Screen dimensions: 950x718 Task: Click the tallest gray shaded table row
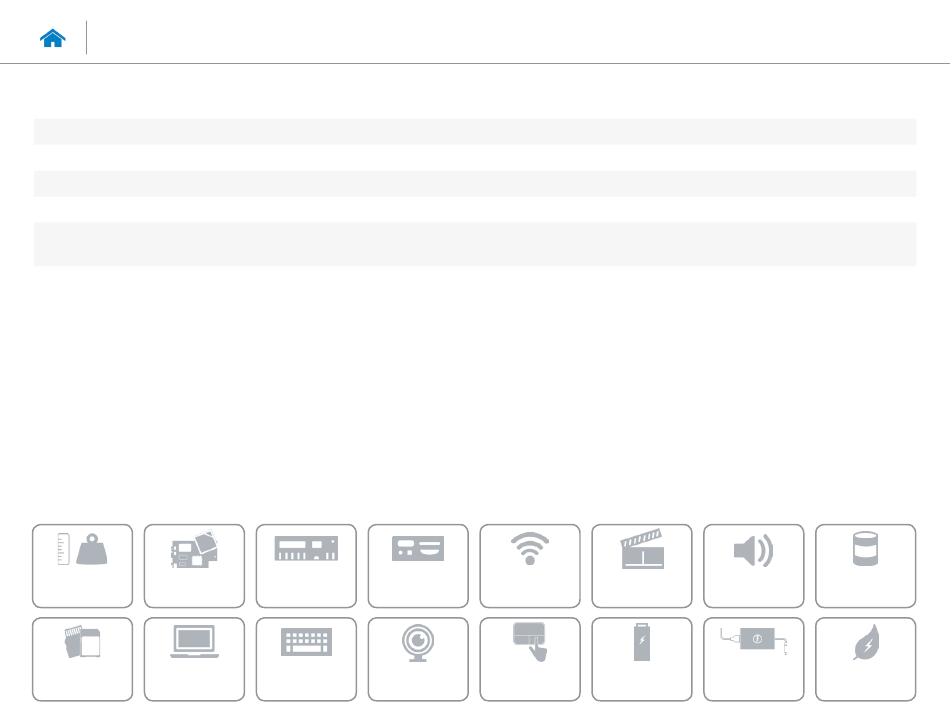pos(475,244)
